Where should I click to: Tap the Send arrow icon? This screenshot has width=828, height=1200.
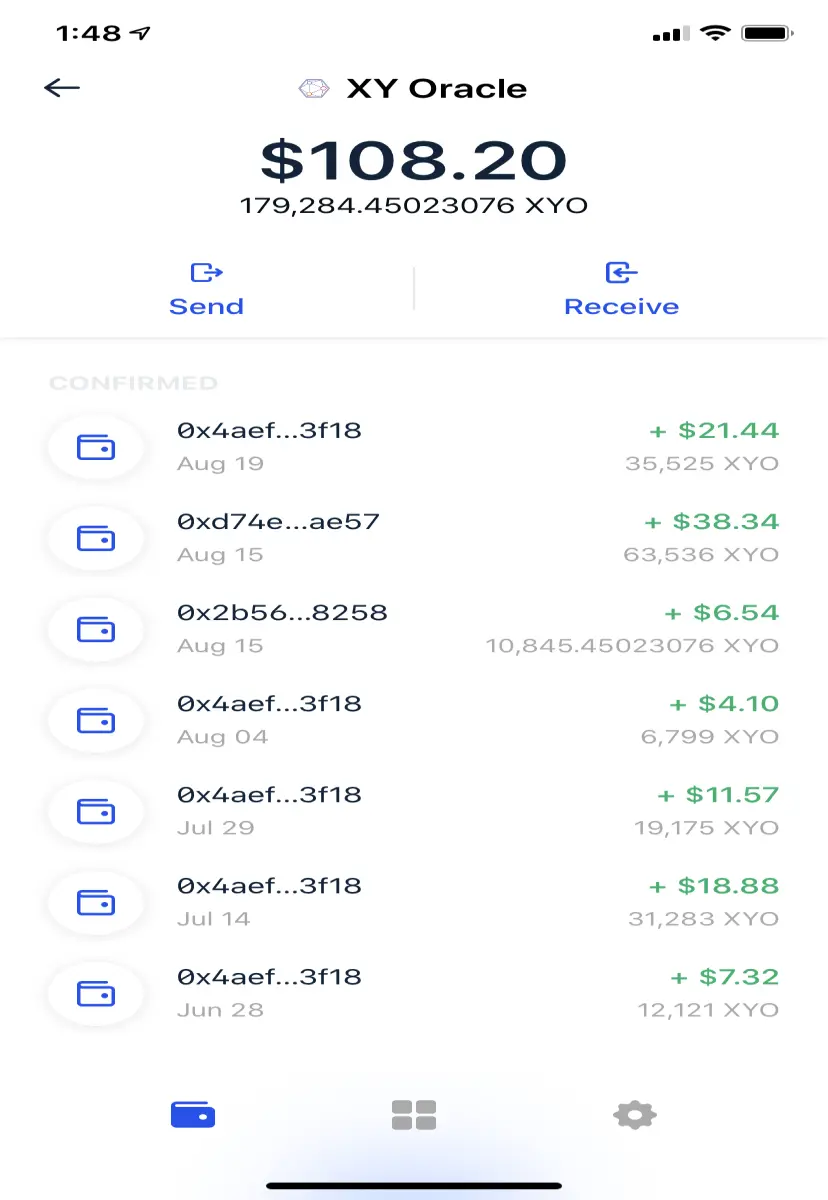click(206, 272)
